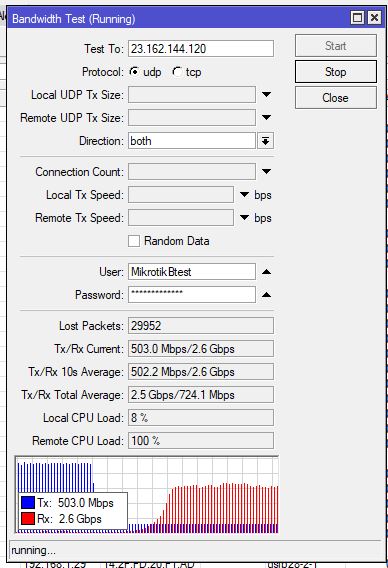Expand the Connection Count field
388x568 pixels.
(266, 171)
